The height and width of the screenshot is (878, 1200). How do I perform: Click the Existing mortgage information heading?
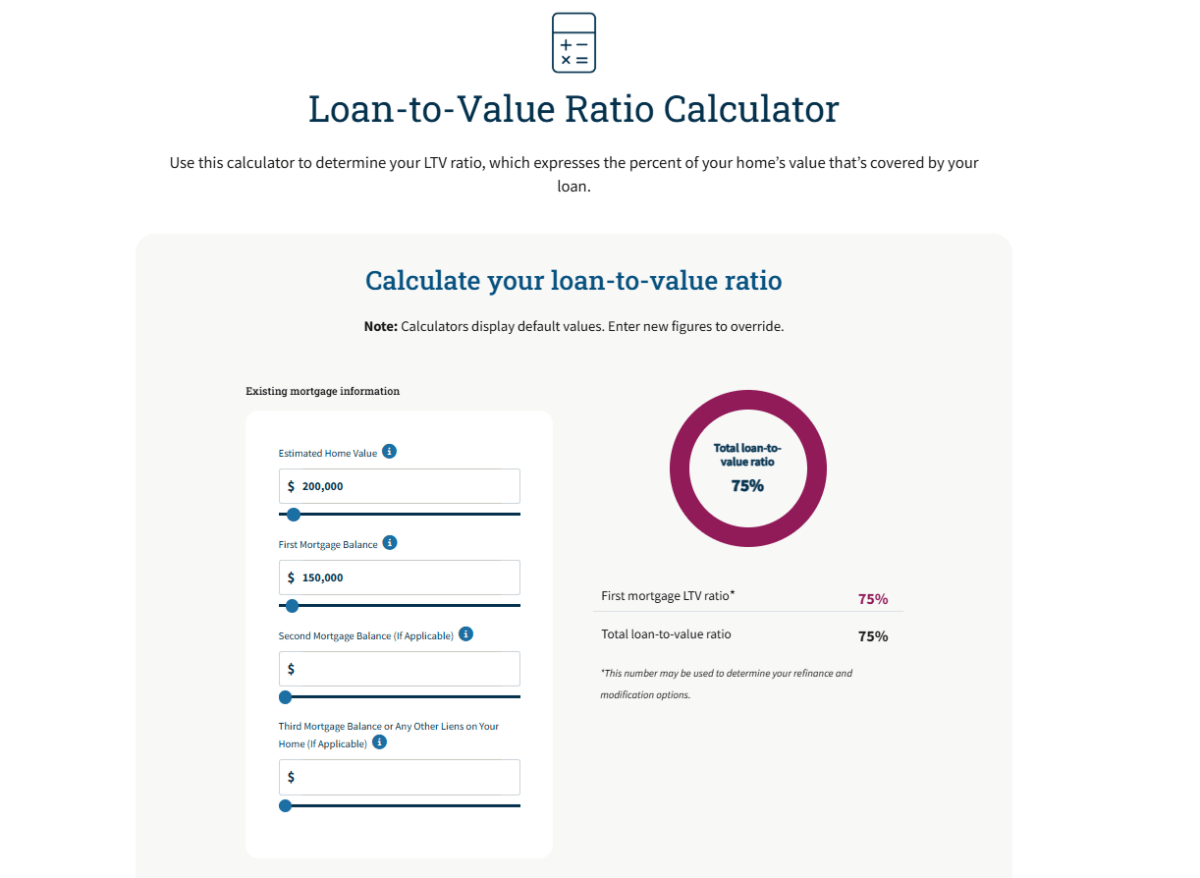click(322, 391)
